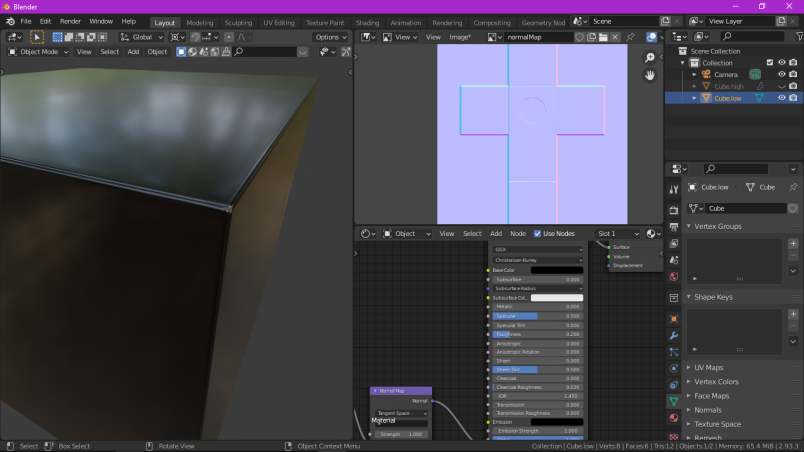Pin the image in image editor
This screenshot has height=452, width=804.
click(x=630, y=37)
